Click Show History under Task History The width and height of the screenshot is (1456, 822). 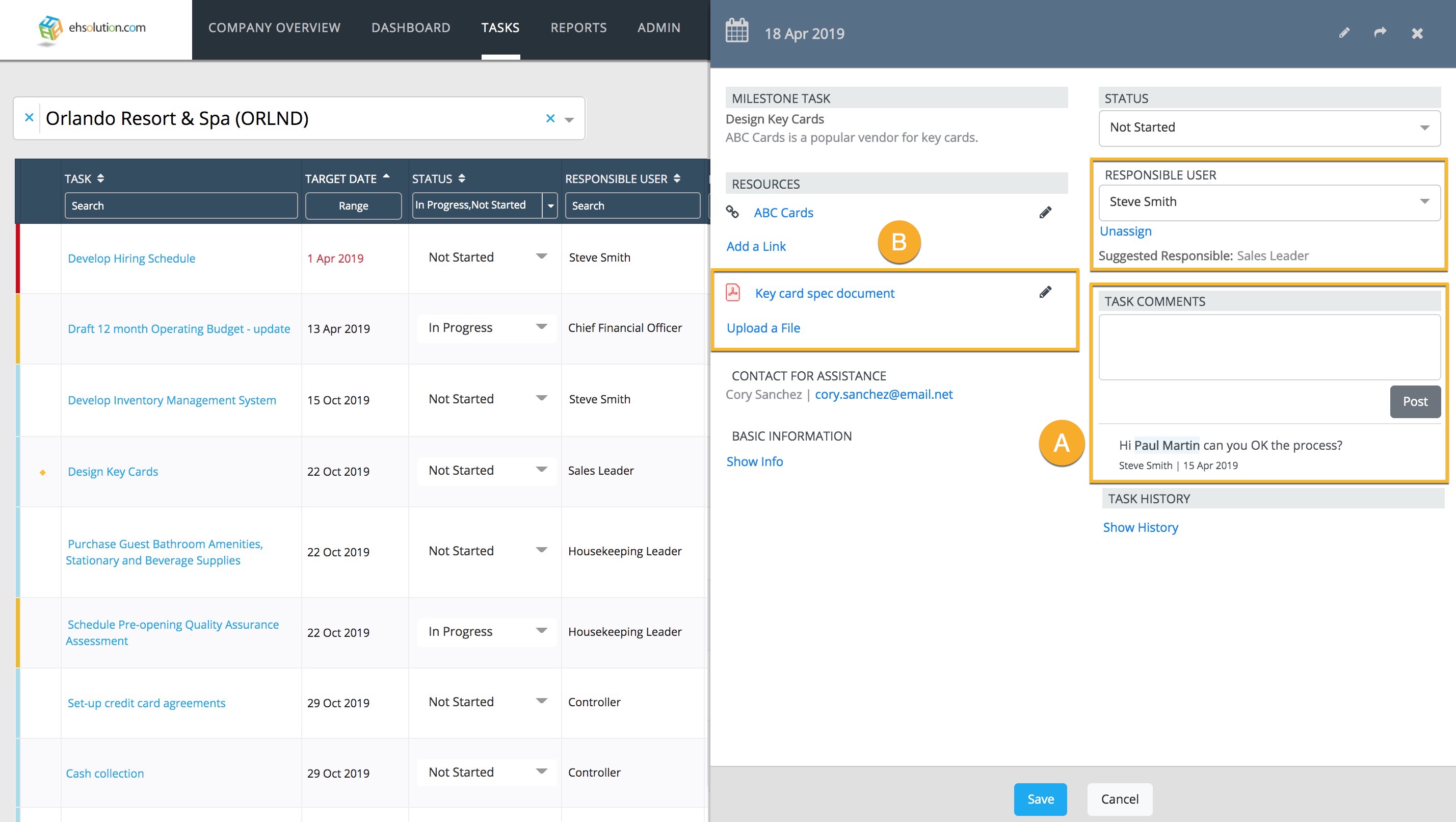click(1140, 527)
